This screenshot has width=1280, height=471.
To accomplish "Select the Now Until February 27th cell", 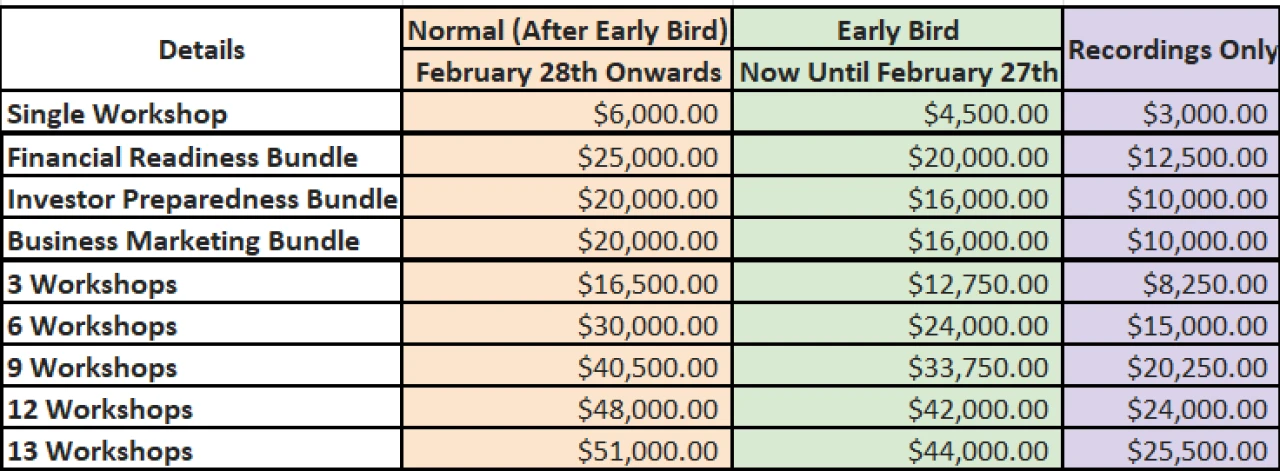I will [x=897, y=72].
